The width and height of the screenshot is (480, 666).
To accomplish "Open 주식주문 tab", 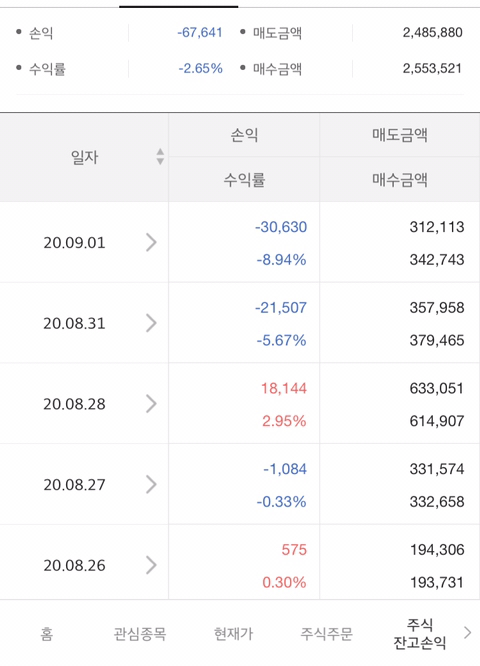I will [327, 634].
